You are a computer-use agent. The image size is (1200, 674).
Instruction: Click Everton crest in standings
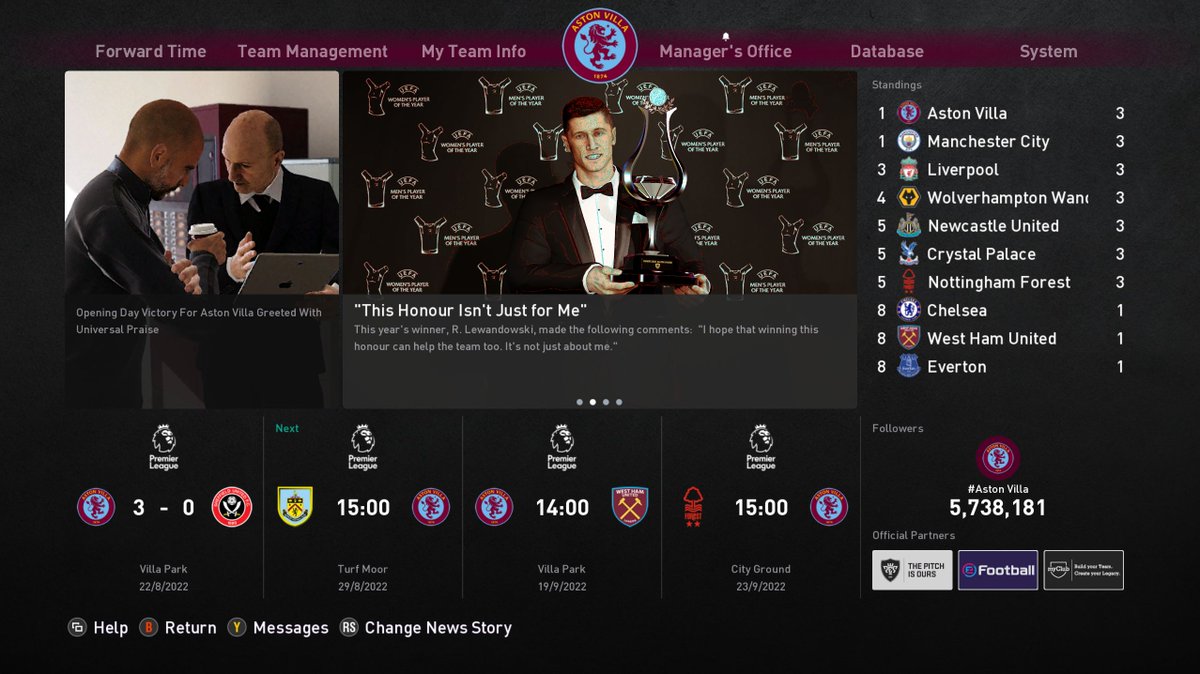[909, 366]
